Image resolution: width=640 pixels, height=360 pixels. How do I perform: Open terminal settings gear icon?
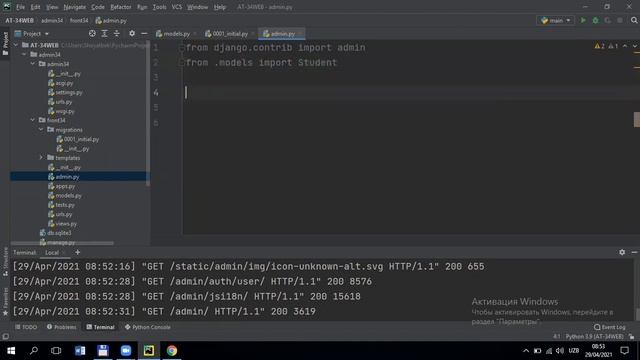pos(622,252)
